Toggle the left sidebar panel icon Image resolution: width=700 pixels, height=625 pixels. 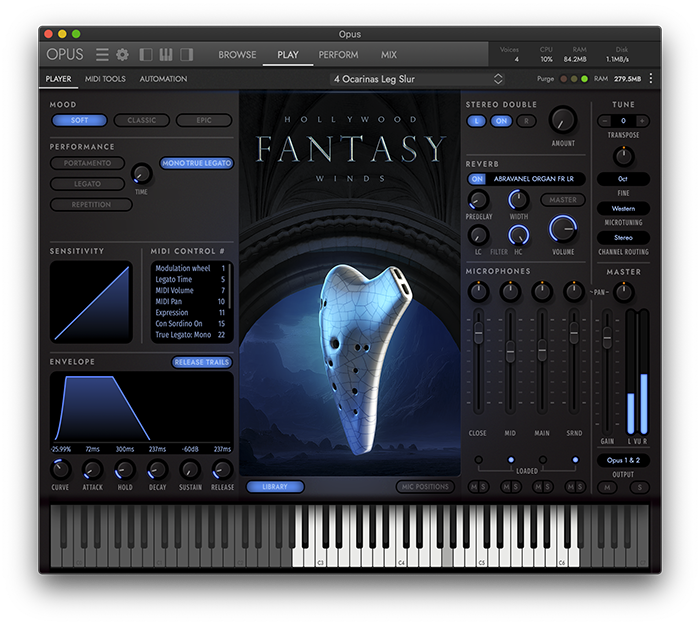(x=146, y=54)
